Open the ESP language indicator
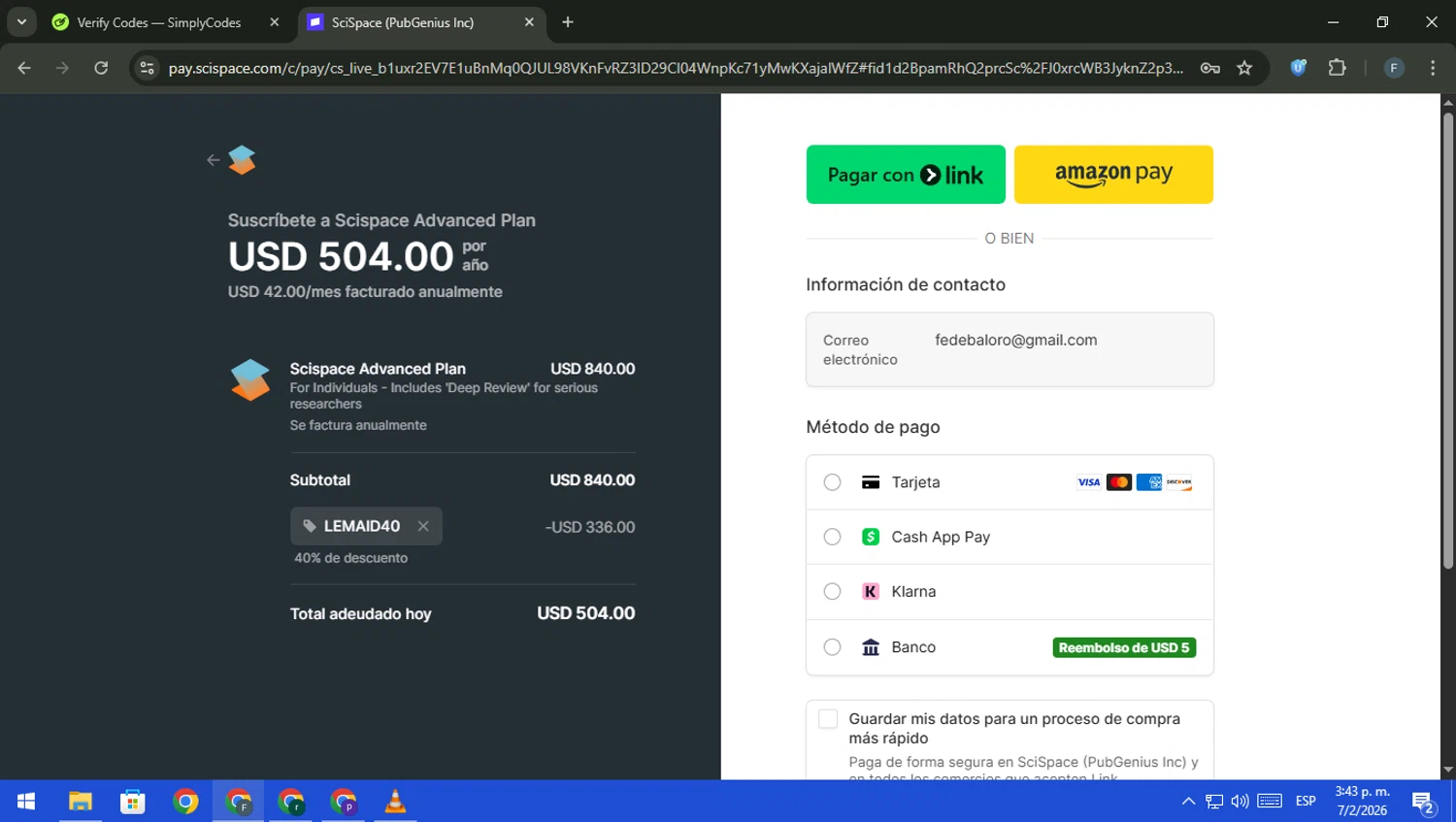 tap(1306, 802)
